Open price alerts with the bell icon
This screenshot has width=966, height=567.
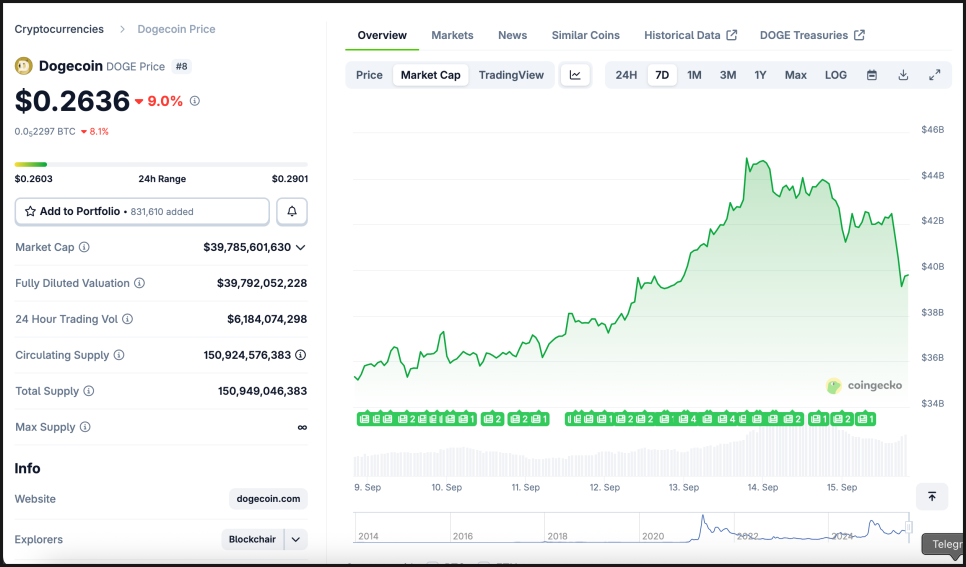[292, 211]
